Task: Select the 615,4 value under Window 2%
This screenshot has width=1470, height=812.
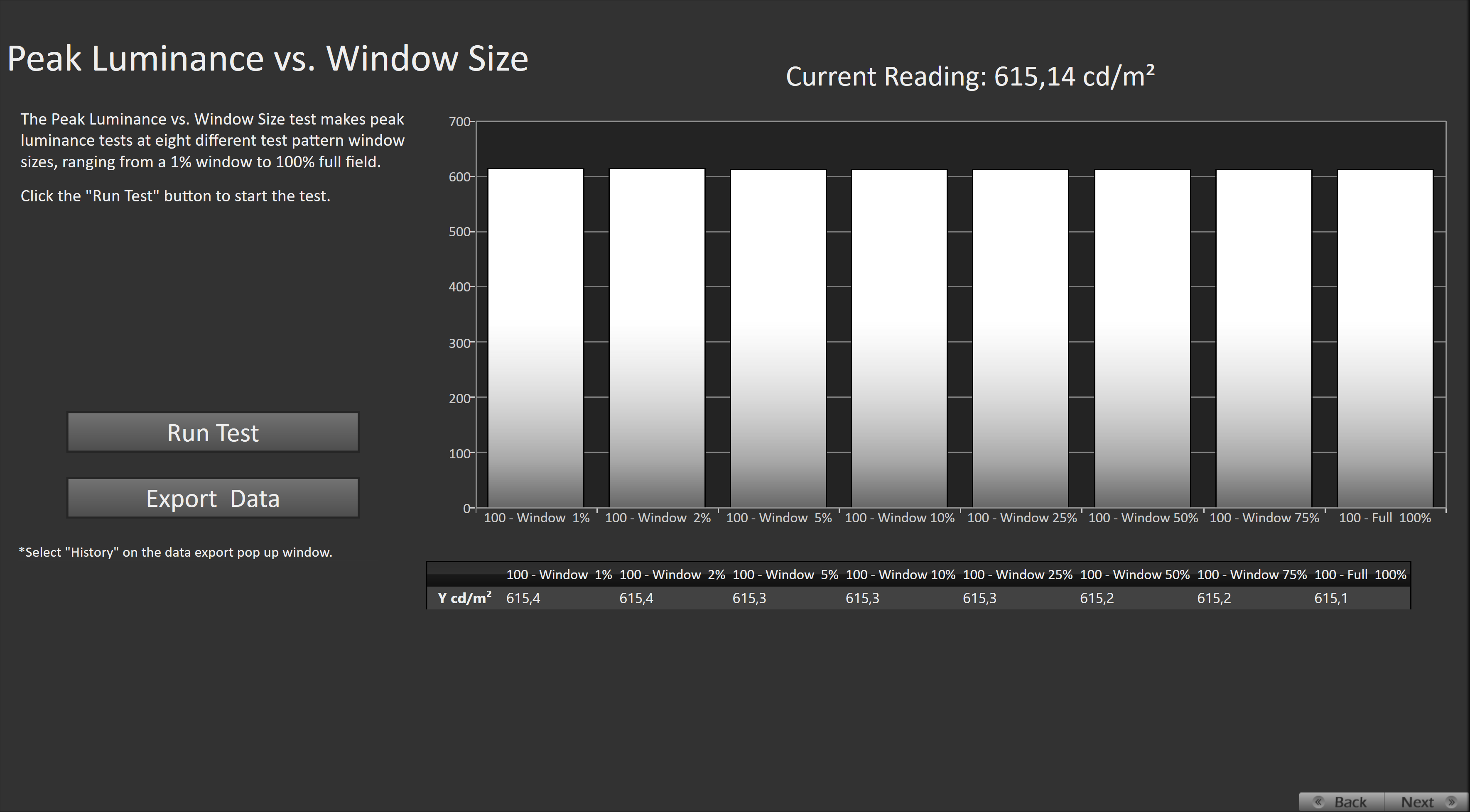Action: point(636,598)
